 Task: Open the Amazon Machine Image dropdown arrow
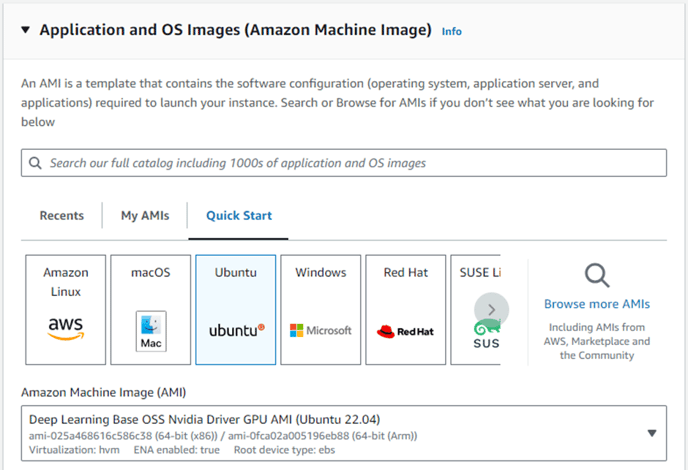click(652, 433)
